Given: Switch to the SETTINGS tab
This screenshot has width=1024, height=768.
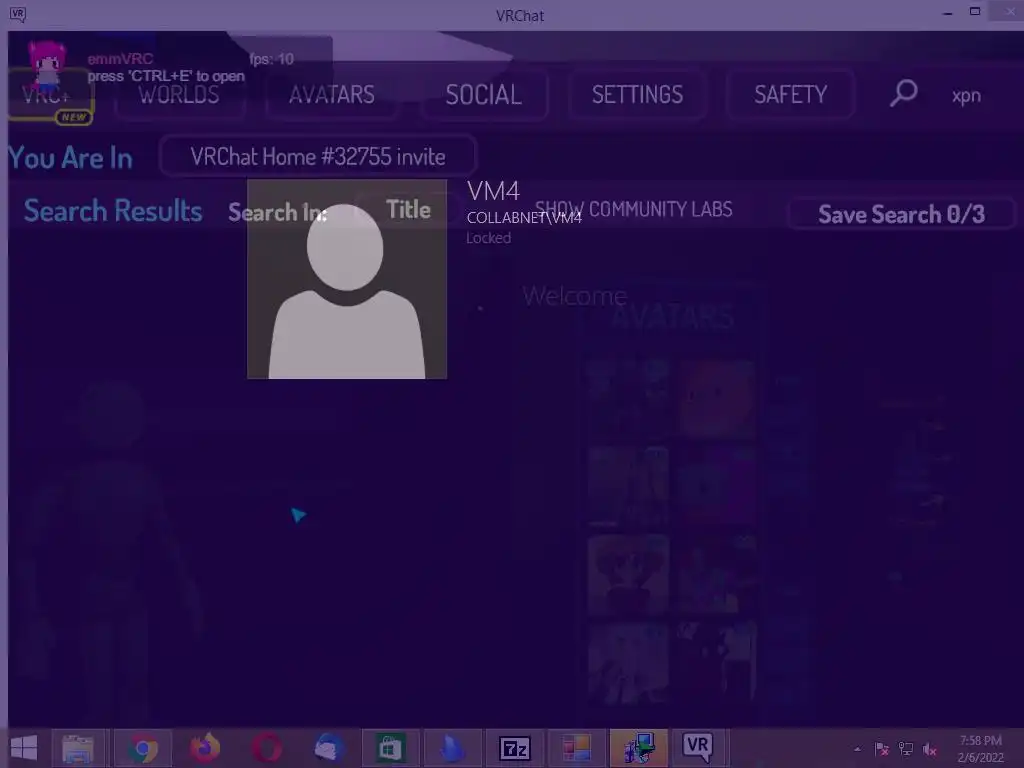Looking at the screenshot, I should coord(637,95).
